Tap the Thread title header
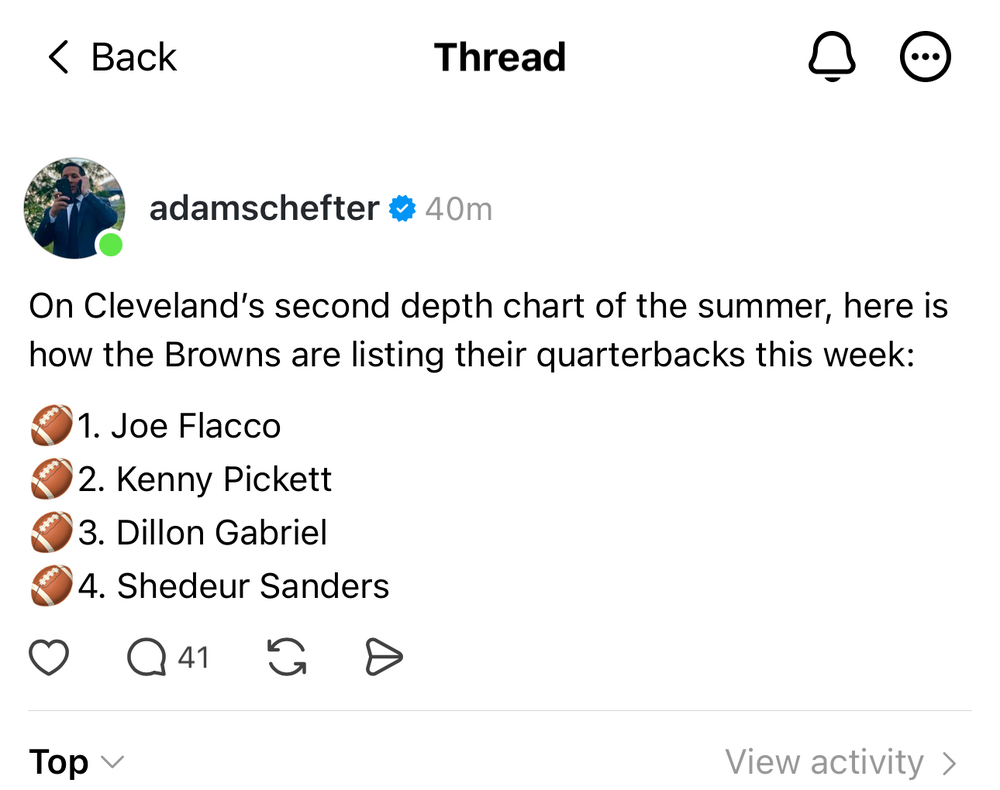Image resolution: width=1000 pixels, height=790 pixels. click(x=500, y=58)
